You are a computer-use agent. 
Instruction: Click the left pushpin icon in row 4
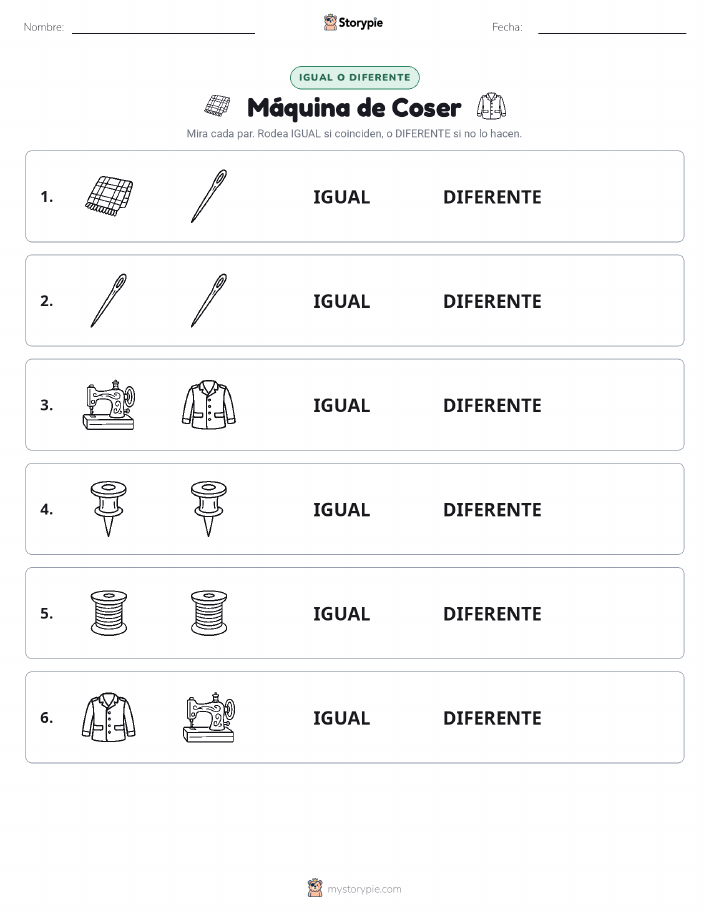coord(109,509)
